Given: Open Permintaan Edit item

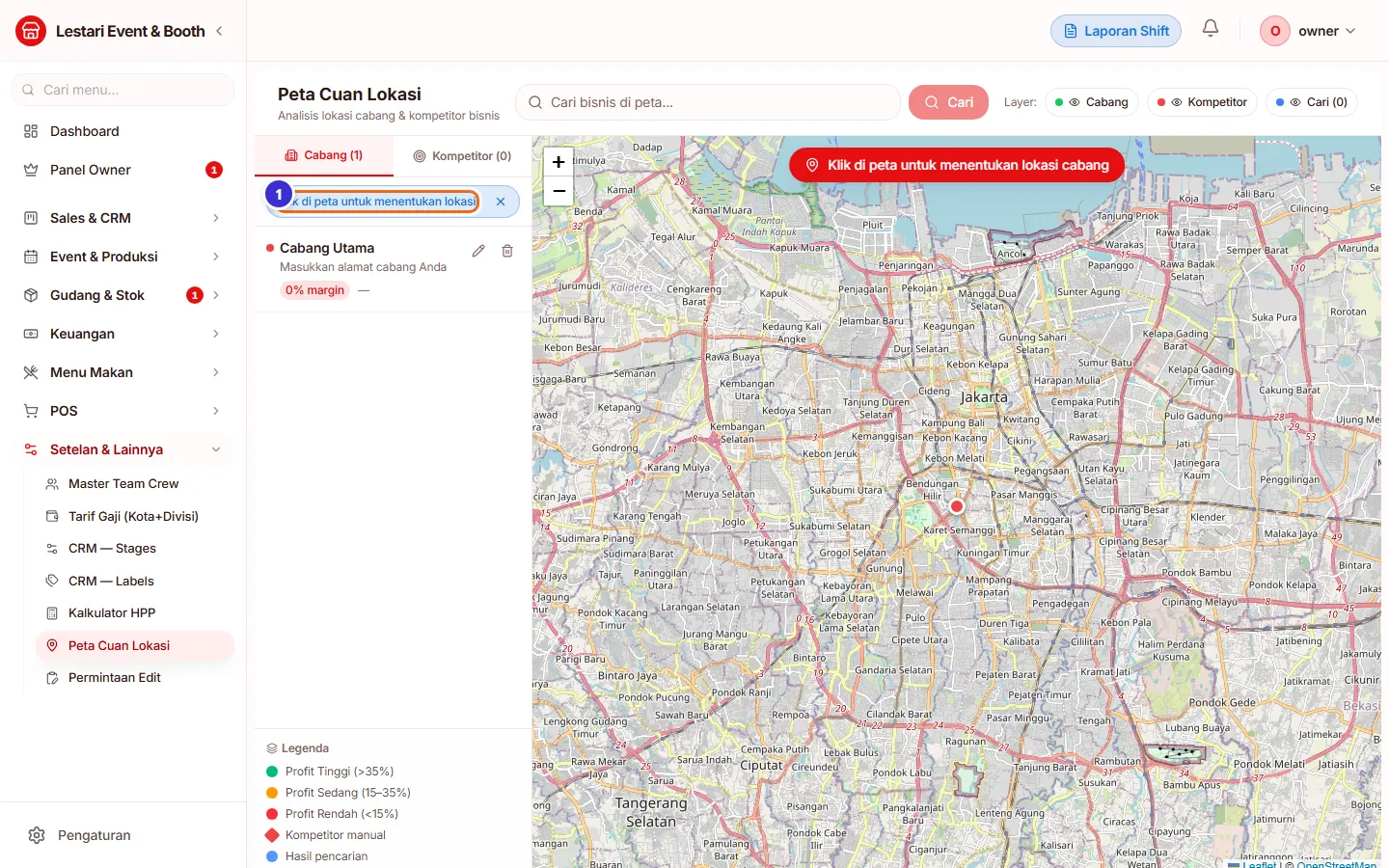Looking at the screenshot, I should (135, 678).
